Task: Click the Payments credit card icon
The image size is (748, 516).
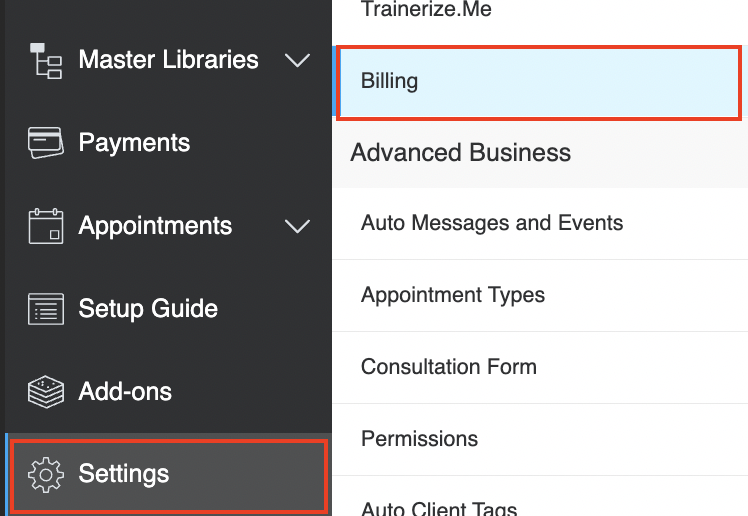Action: point(45,143)
